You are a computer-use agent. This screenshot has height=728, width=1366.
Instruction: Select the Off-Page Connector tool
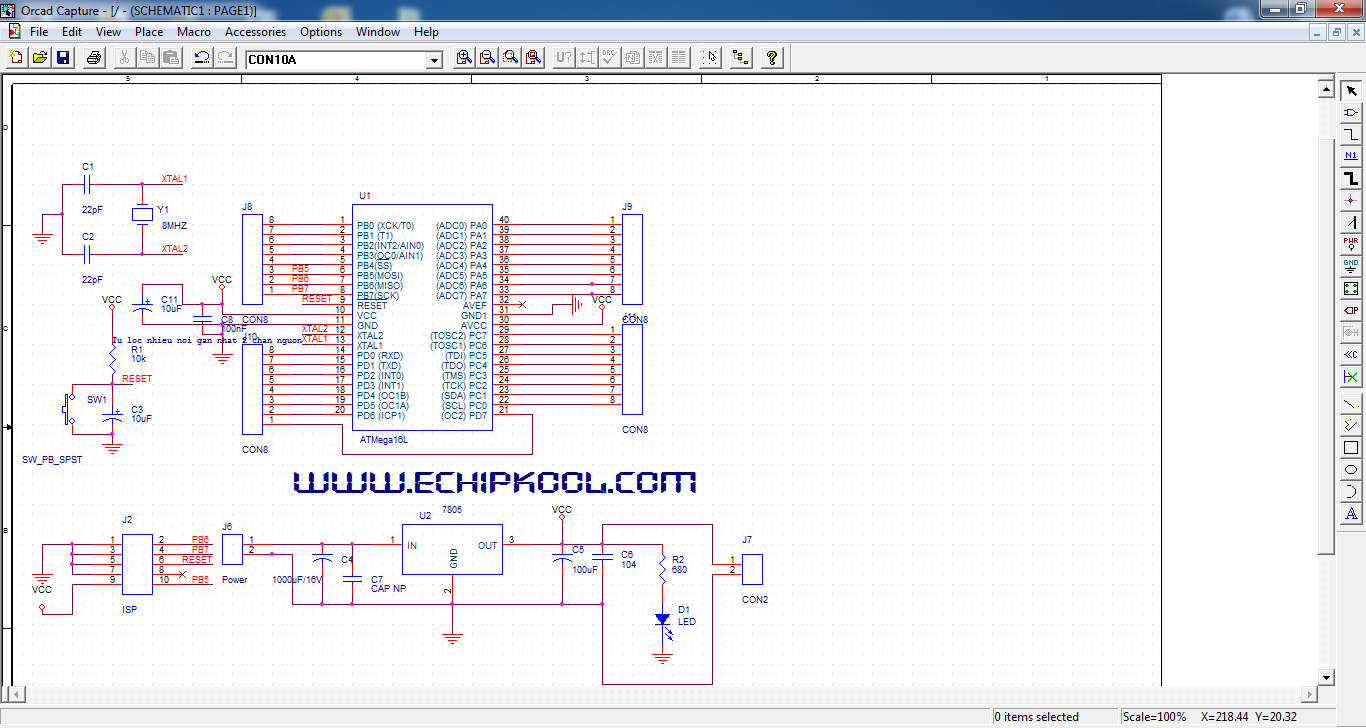point(1351,354)
